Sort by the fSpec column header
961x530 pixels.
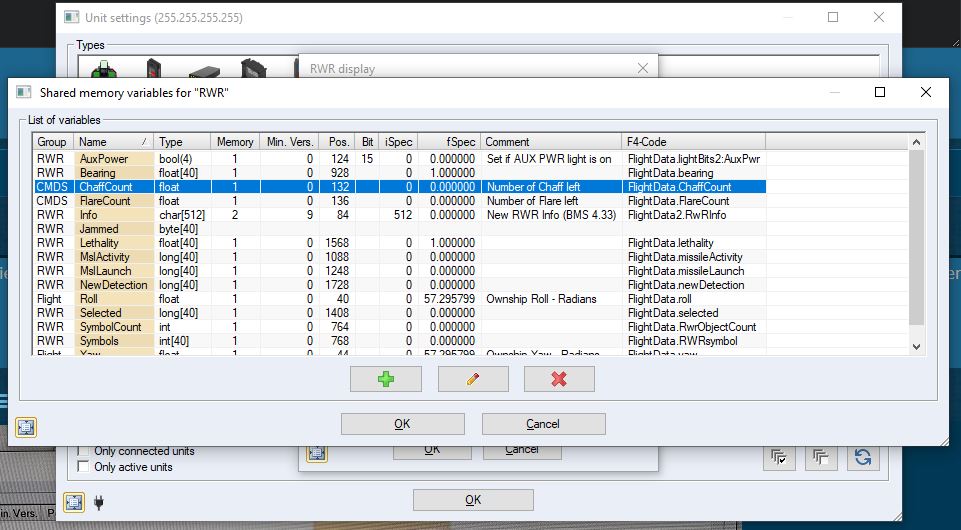coord(449,142)
